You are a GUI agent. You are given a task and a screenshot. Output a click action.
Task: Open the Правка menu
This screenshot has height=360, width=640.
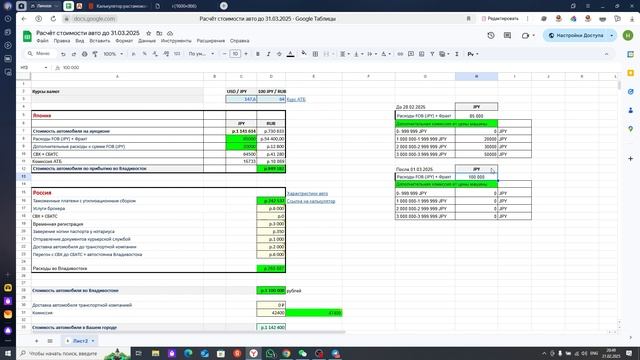(x=62, y=41)
